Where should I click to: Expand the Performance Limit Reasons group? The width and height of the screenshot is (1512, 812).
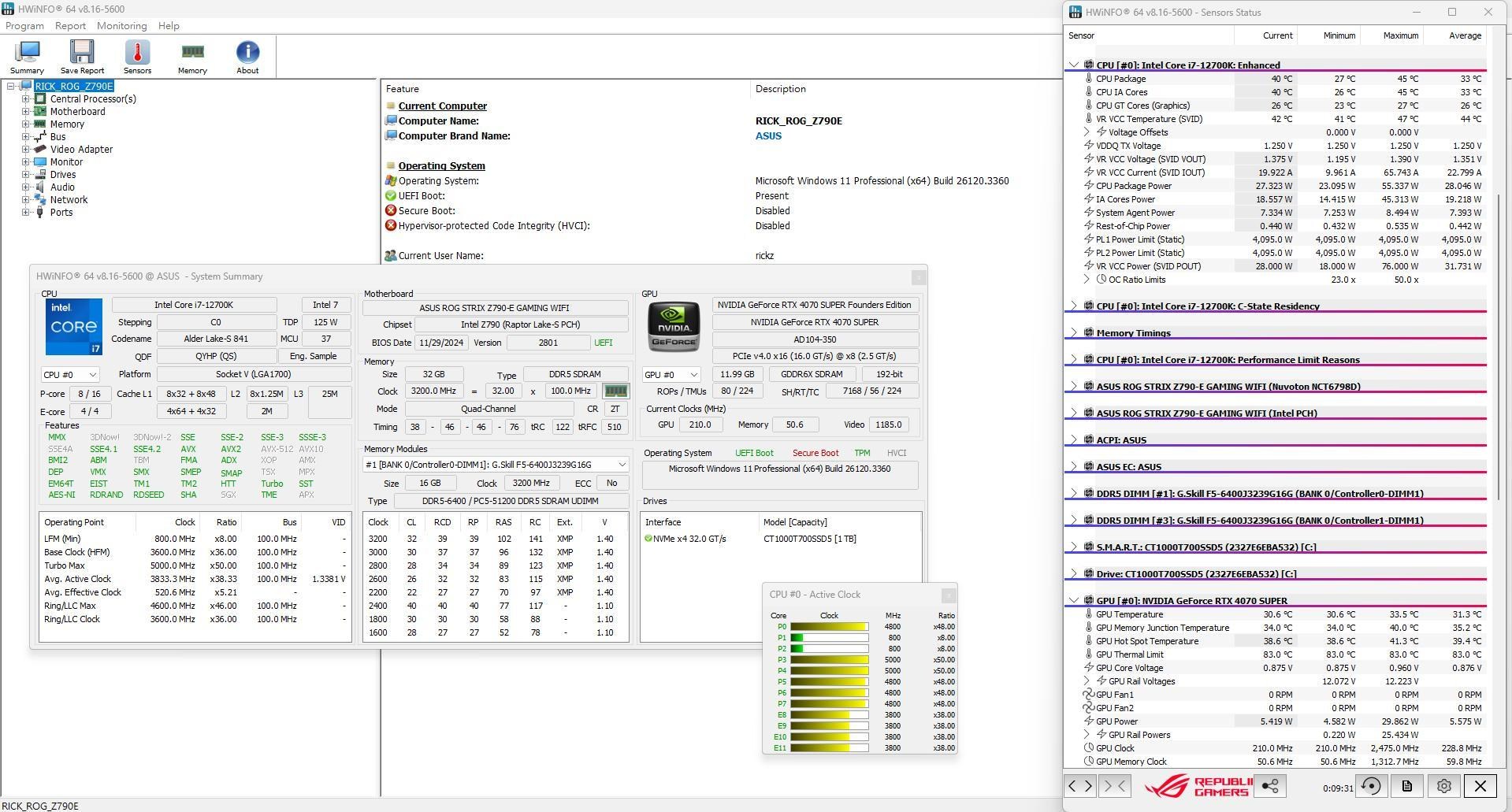(1073, 359)
